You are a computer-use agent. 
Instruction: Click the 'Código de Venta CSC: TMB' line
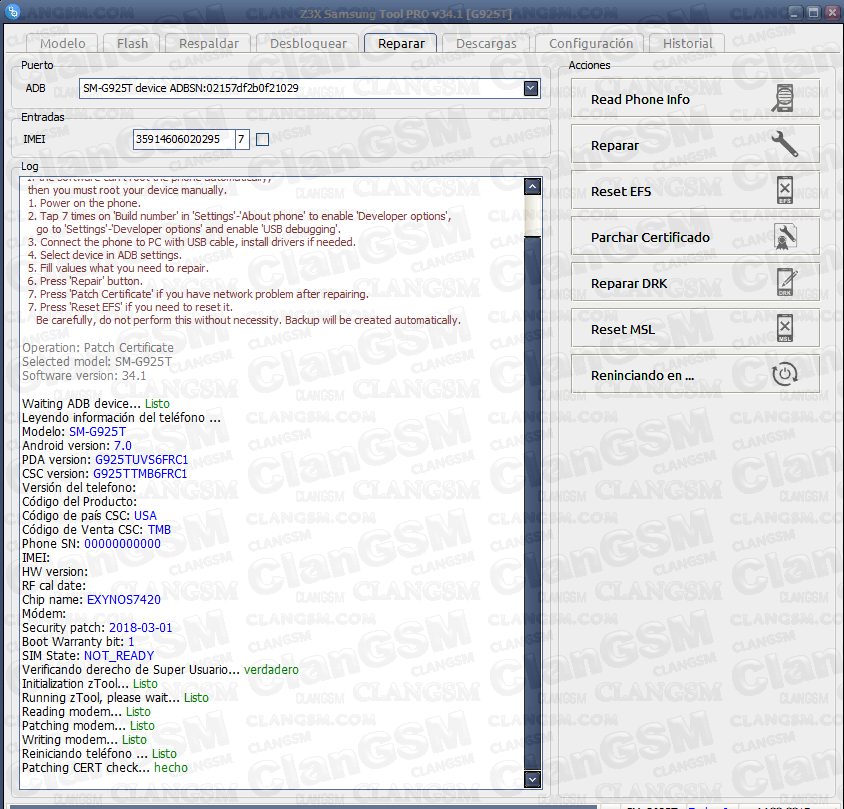[96, 530]
